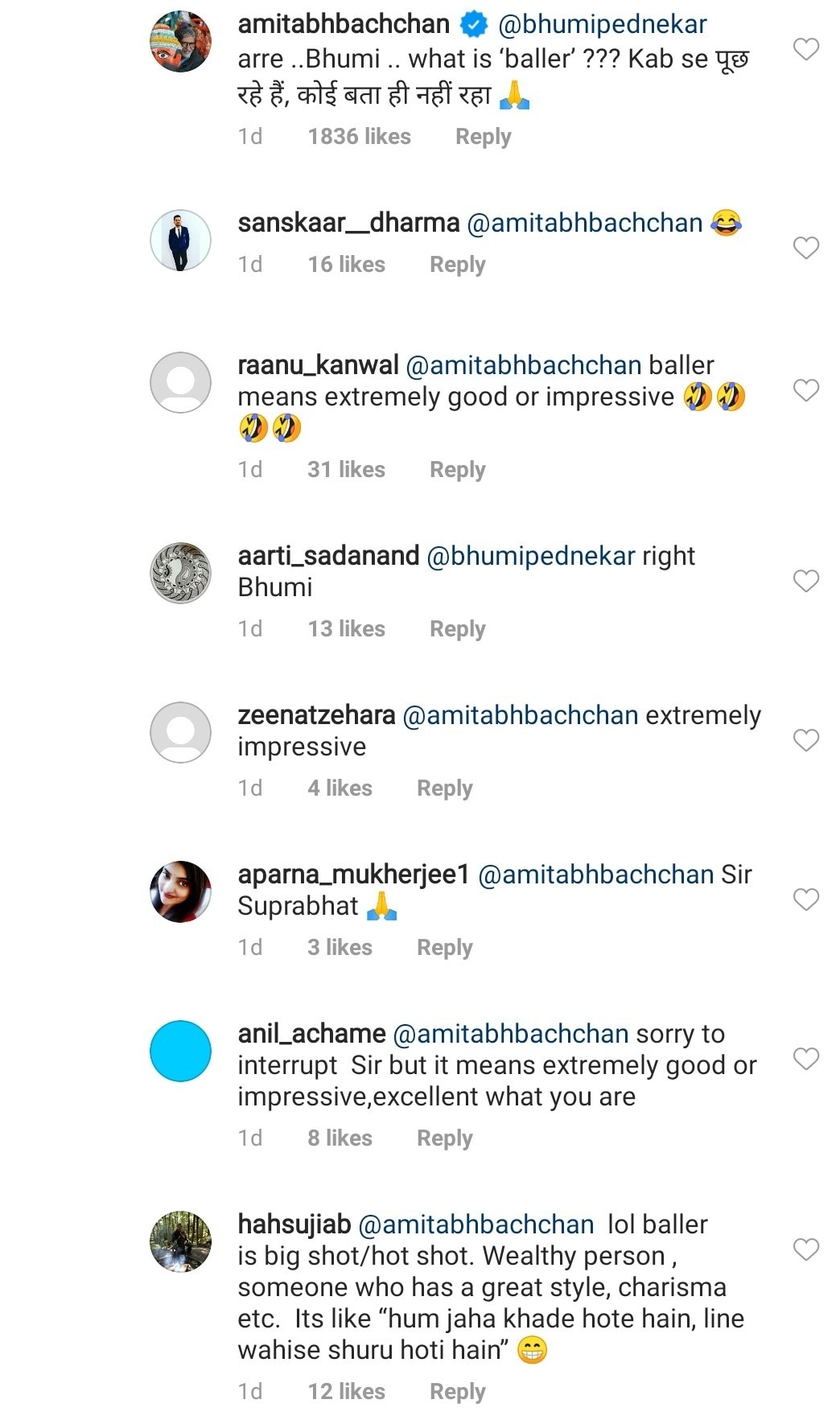Reply to hahsujiab's comment

pos(457,1391)
